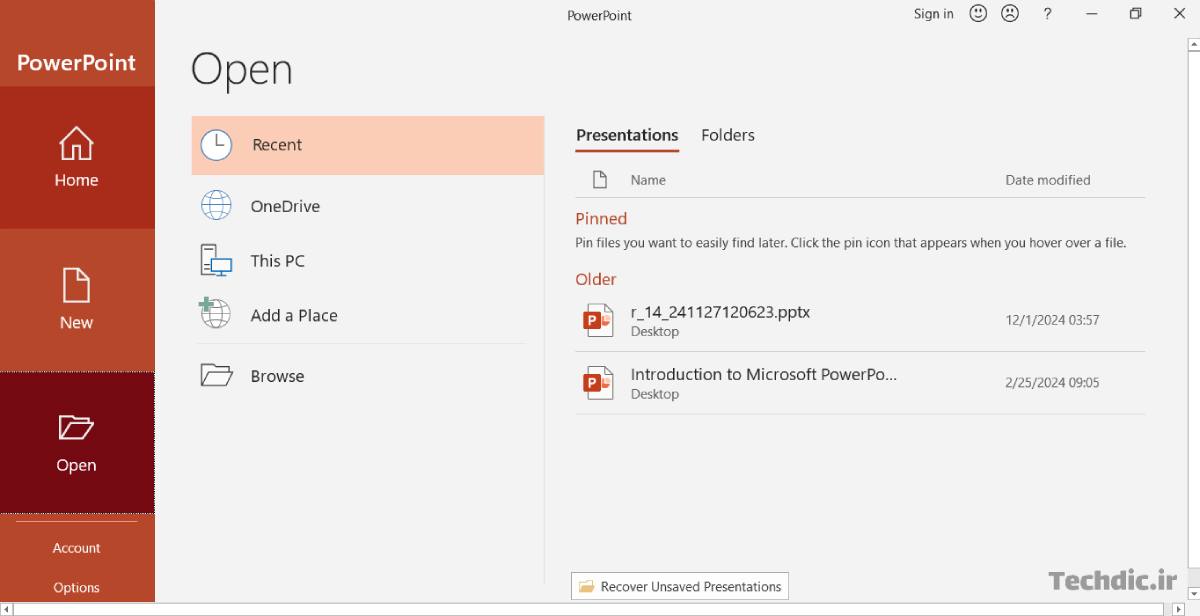Click the Open folder icon in sidebar
Screen dimensions: 1200x616
click(76, 428)
